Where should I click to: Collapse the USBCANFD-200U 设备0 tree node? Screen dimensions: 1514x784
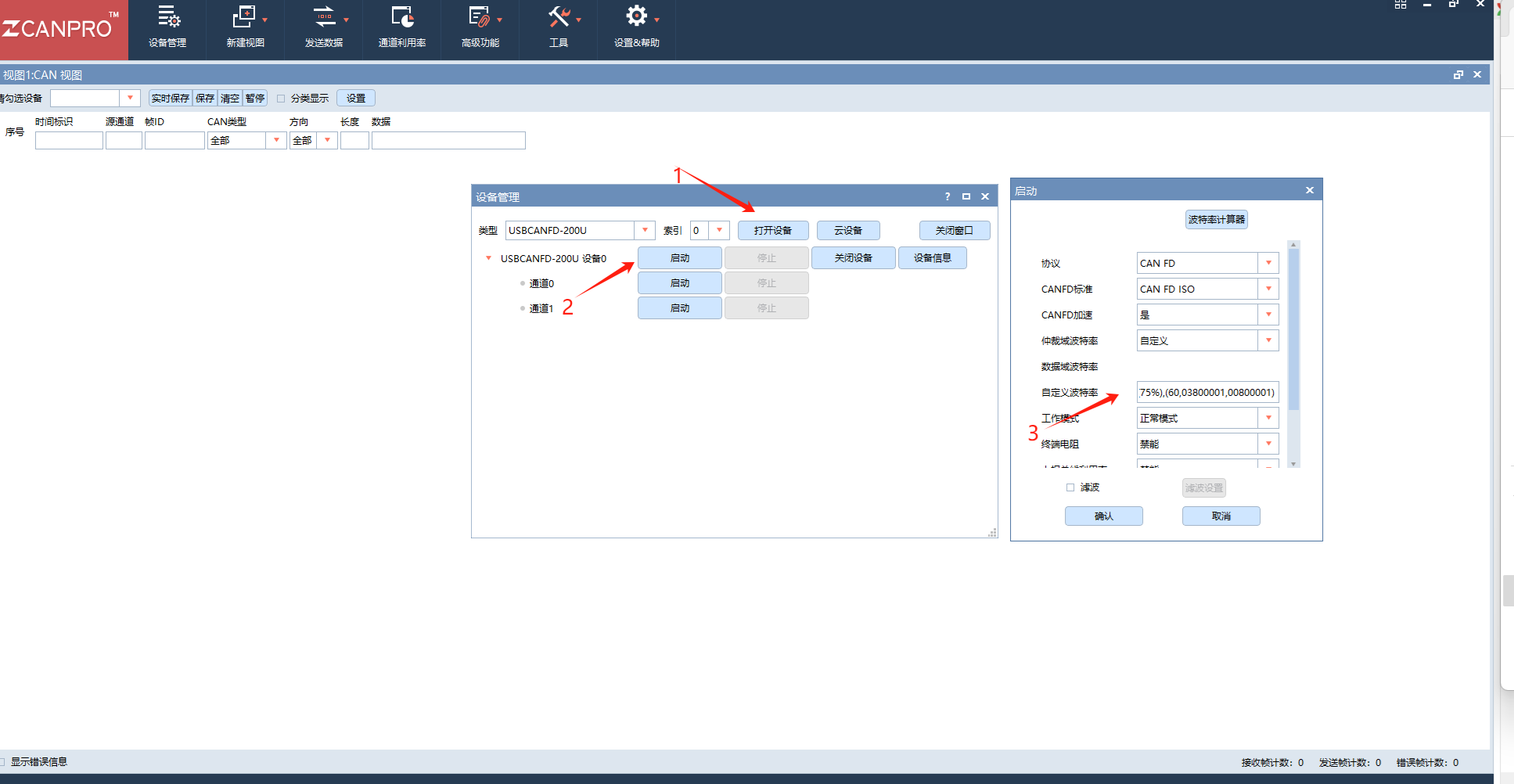point(489,258)
